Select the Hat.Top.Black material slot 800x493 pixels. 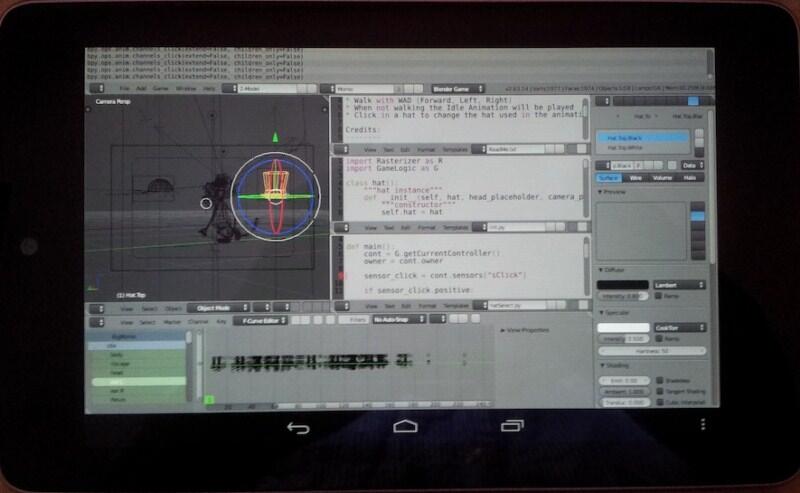point(642,138)
